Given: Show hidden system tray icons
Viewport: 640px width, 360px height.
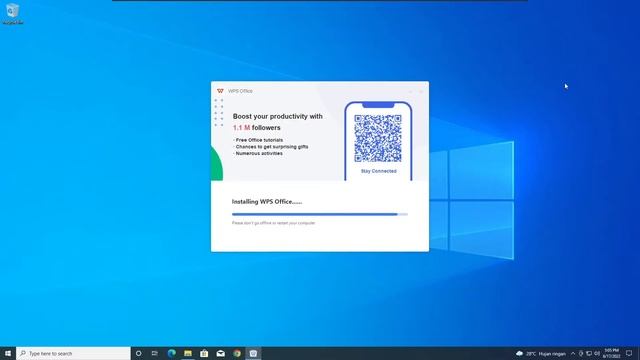Looking at the screenshot, I should coord(573,353).
